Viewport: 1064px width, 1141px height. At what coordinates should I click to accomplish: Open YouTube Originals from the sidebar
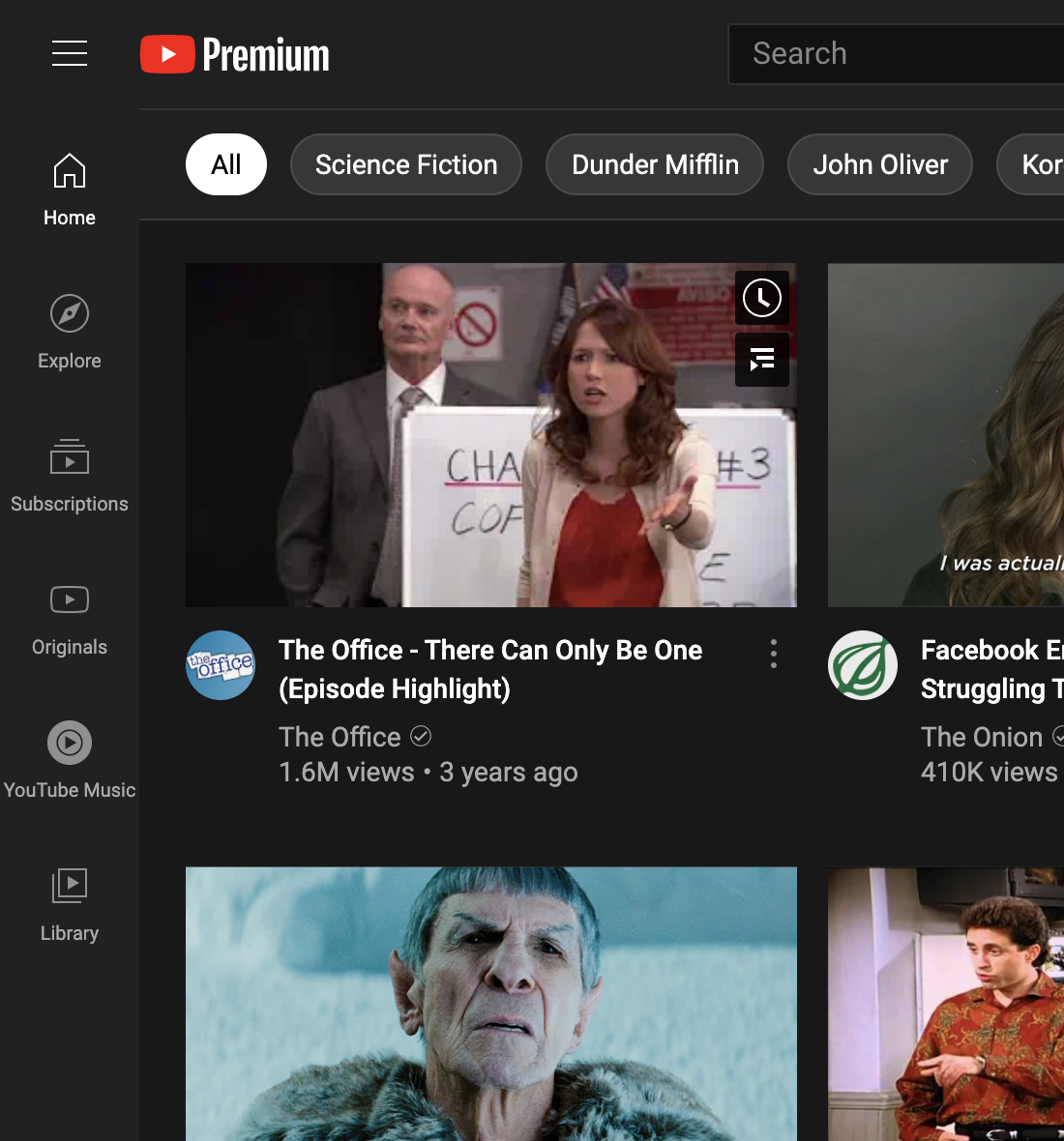[x=69, y=600]
